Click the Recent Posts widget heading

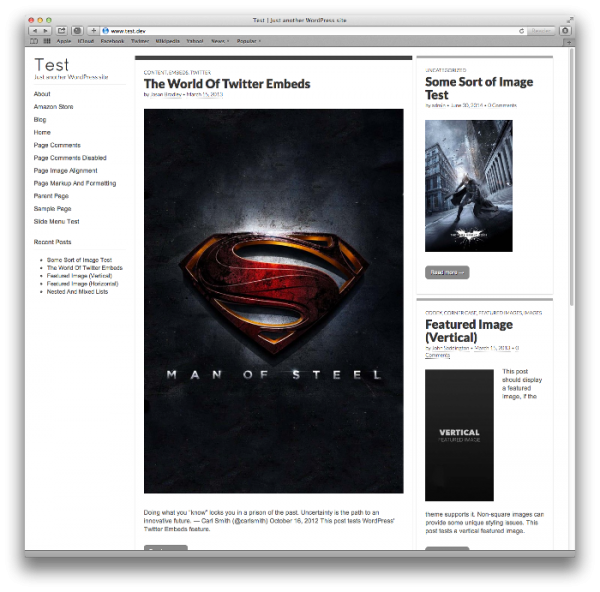(52, 242)
